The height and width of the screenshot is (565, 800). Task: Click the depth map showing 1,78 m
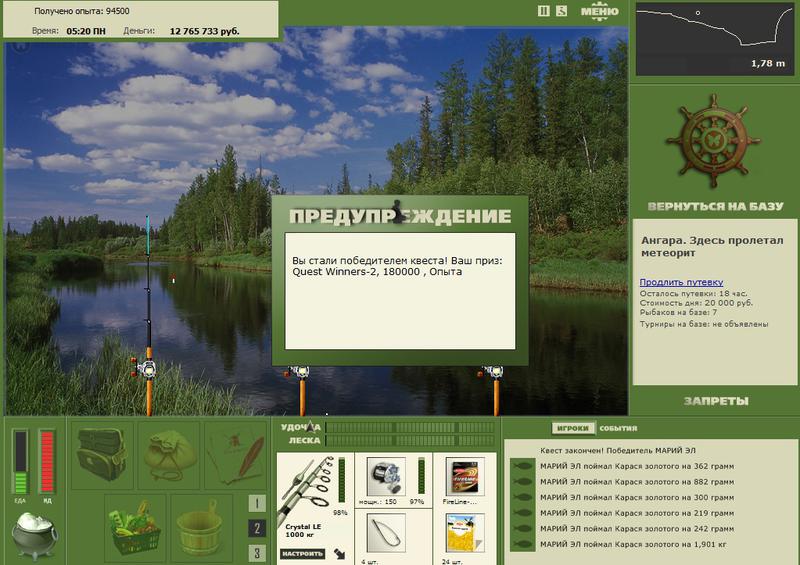click(x=715, y=39)
